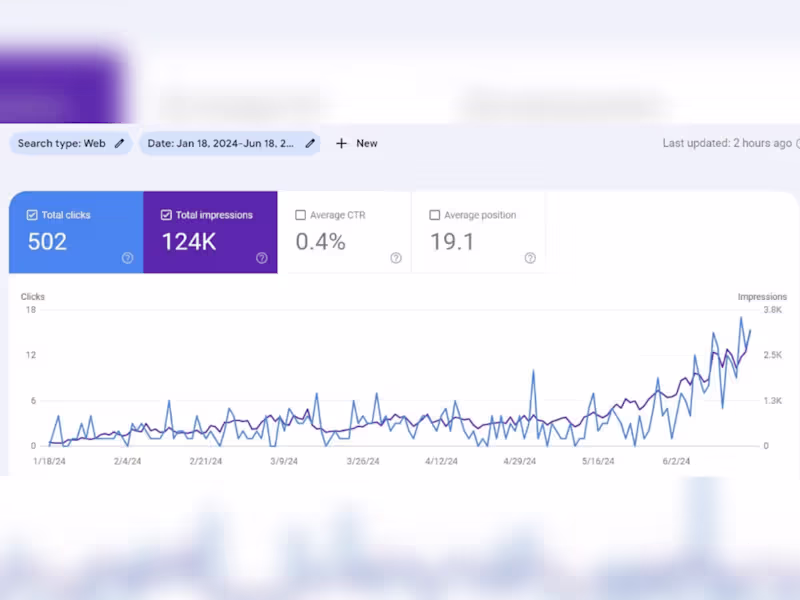Open the Search type: Web filter chip
The height and width of the screenshot is (600, 800).
70,143
